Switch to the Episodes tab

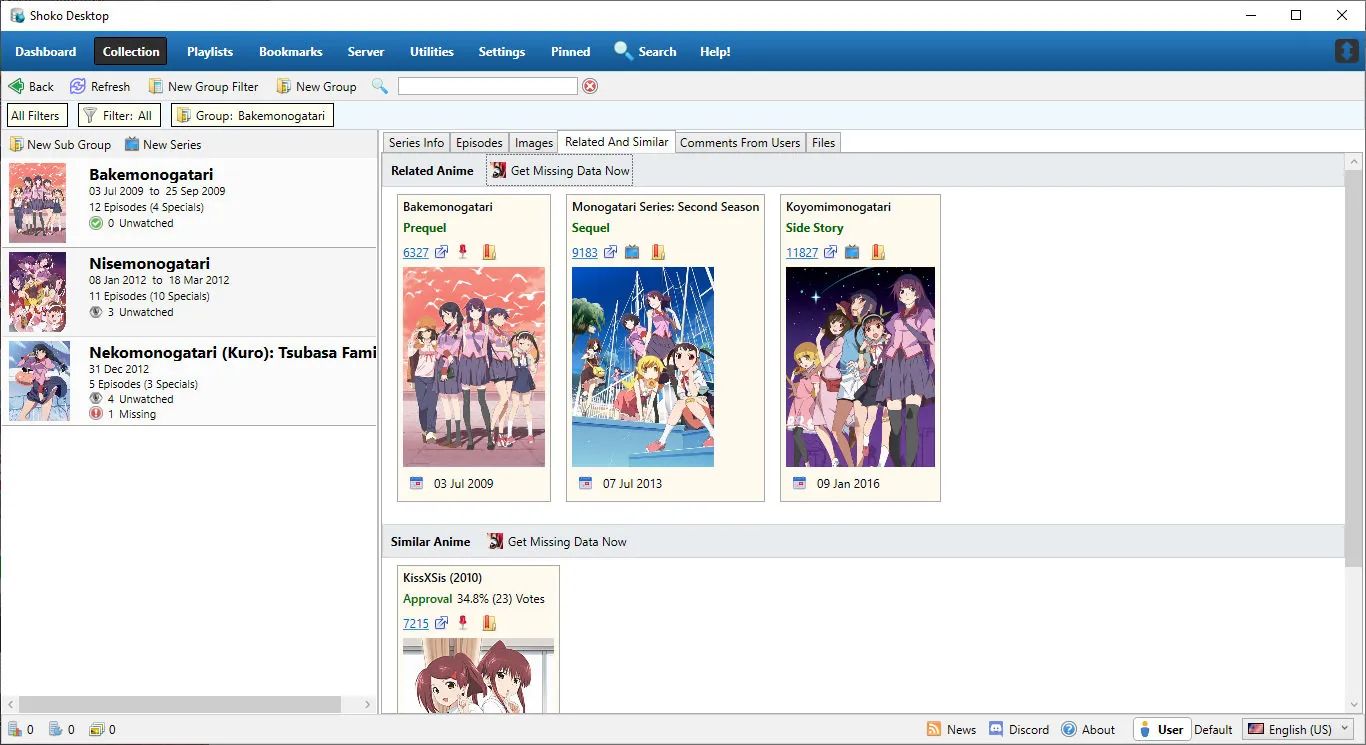coord(479,143)
